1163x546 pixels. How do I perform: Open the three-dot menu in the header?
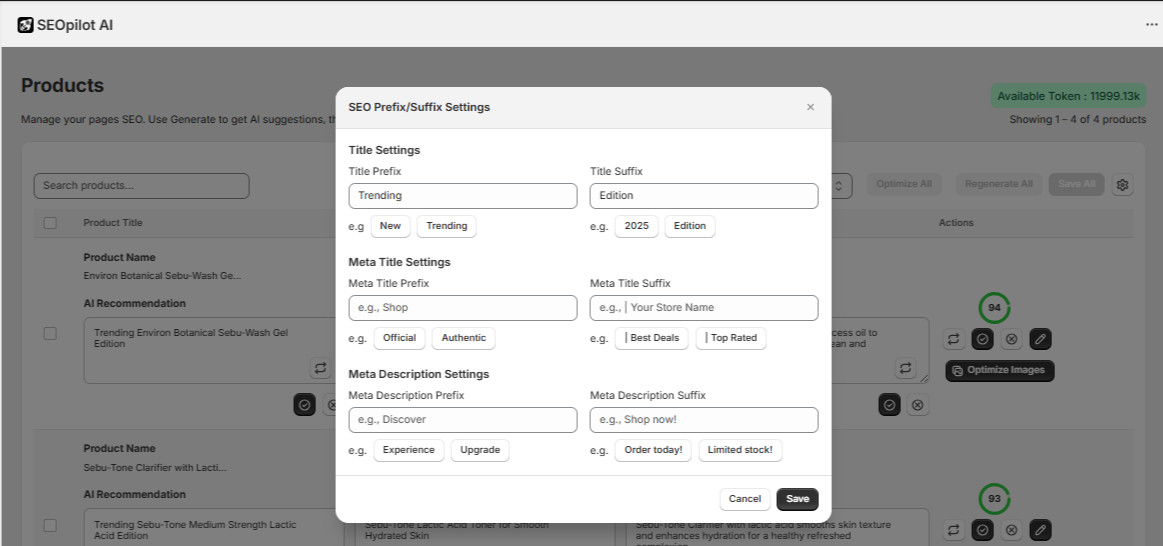tap(1151, 25)
